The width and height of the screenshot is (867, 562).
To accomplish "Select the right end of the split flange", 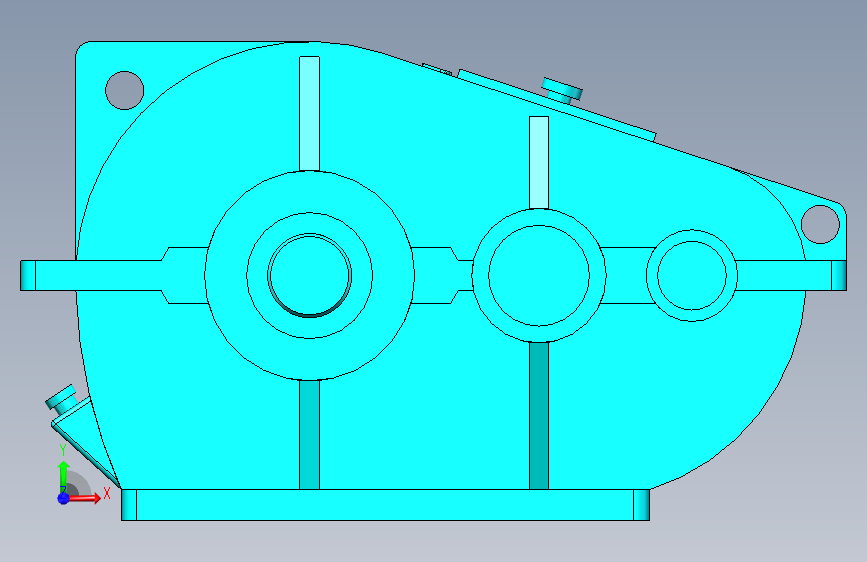I will click(839, 275).
